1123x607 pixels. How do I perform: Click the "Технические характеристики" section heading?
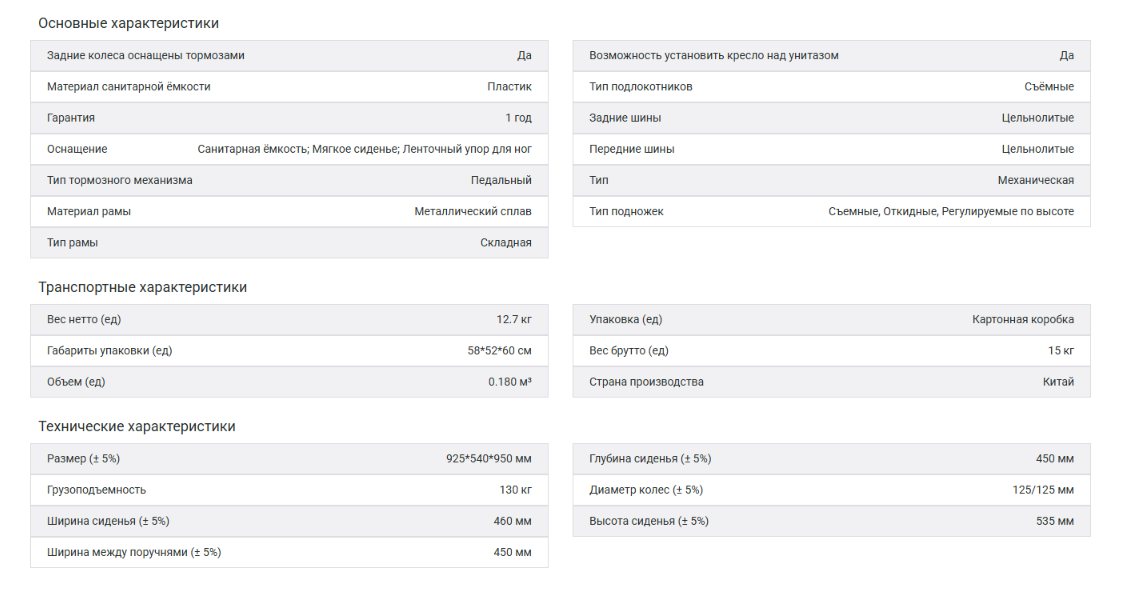coord(137,426)
